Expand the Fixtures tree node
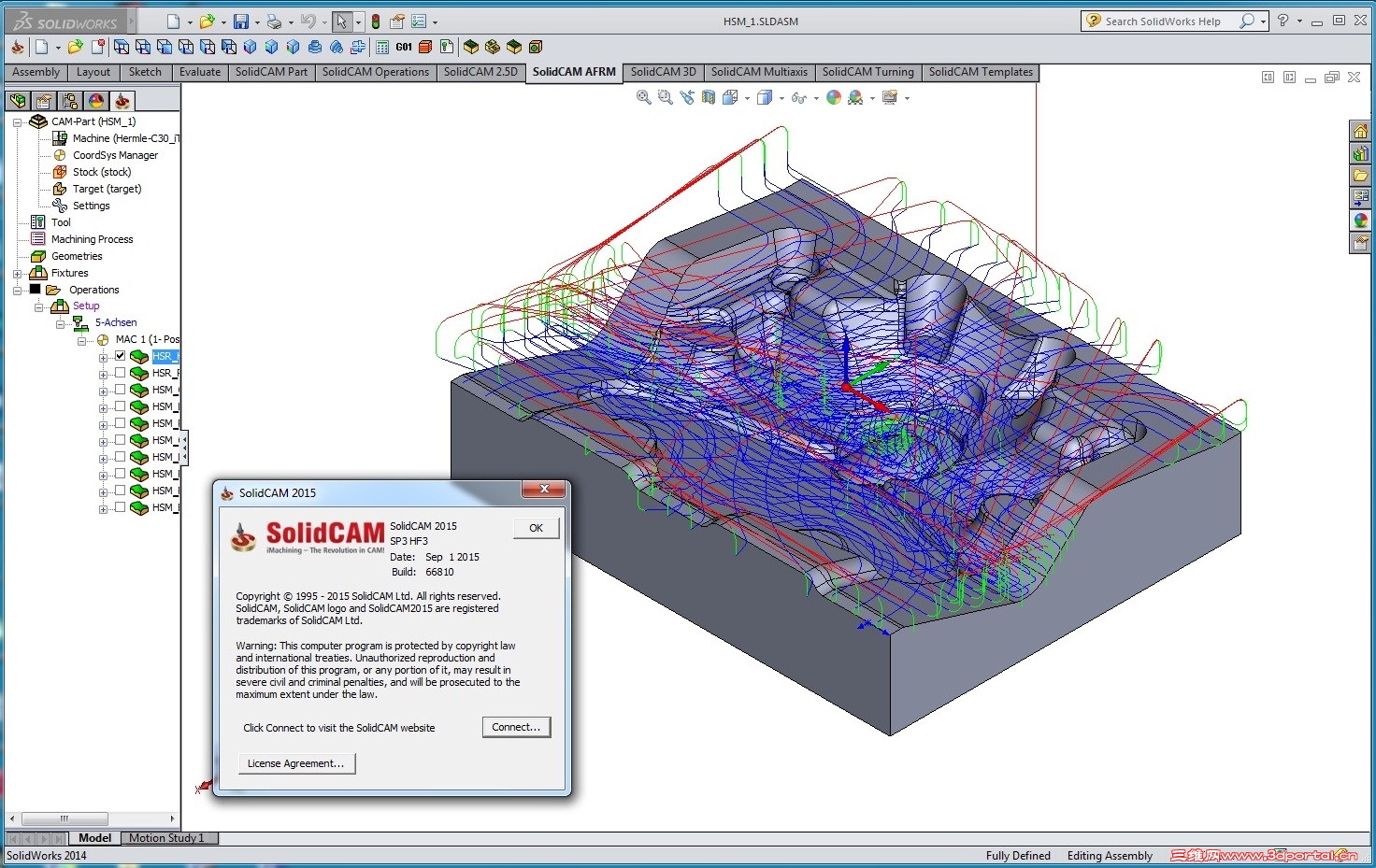This screenshot has width=1376, height=868. pyautogui.click(x=17, y=274)
